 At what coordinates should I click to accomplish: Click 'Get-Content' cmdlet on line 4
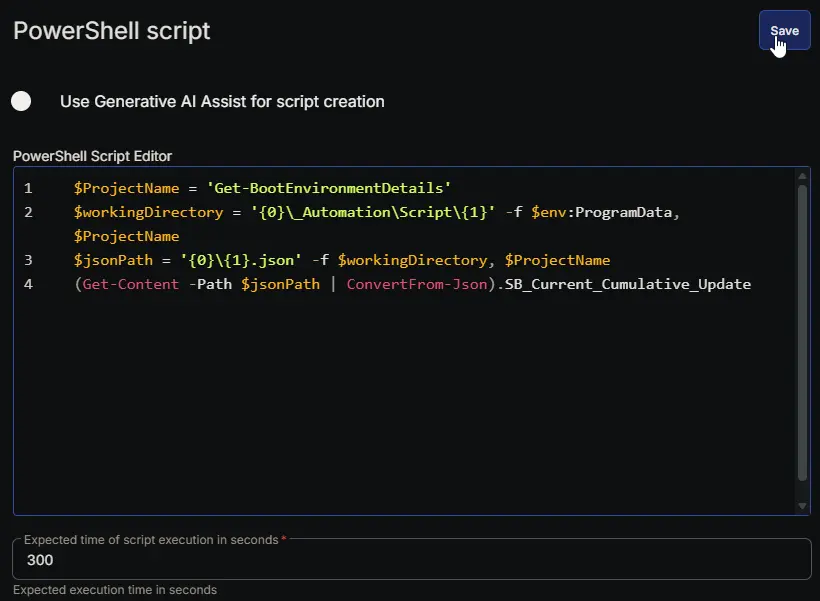[131, 284]
